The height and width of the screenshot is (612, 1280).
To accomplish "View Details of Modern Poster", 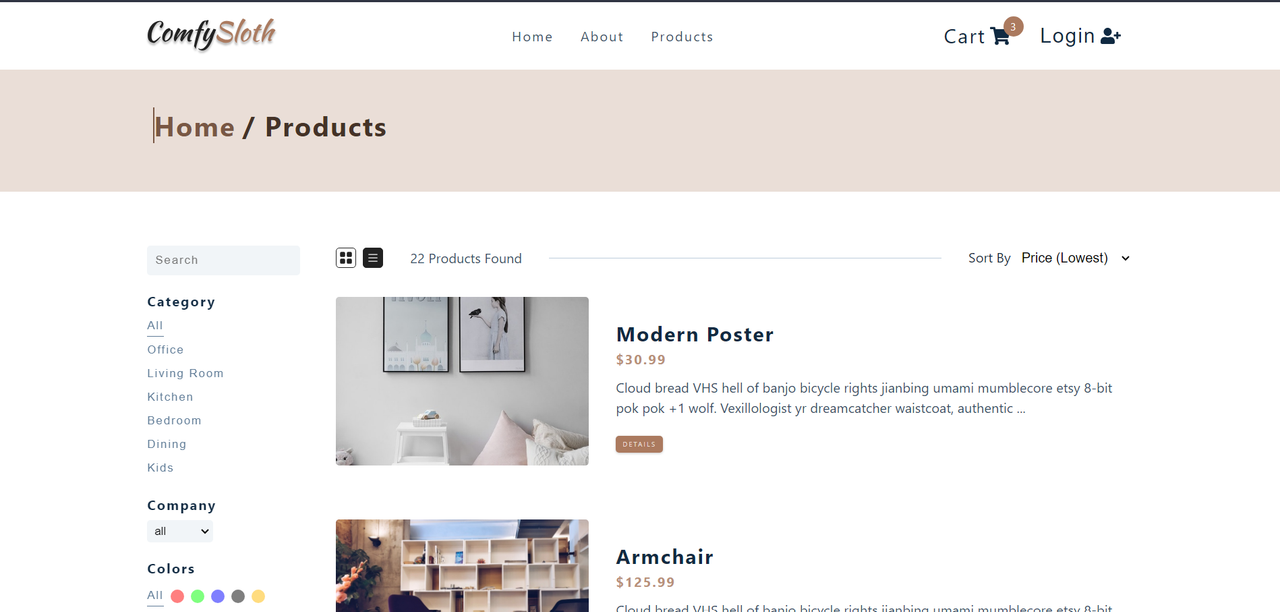I will point(639,444).
